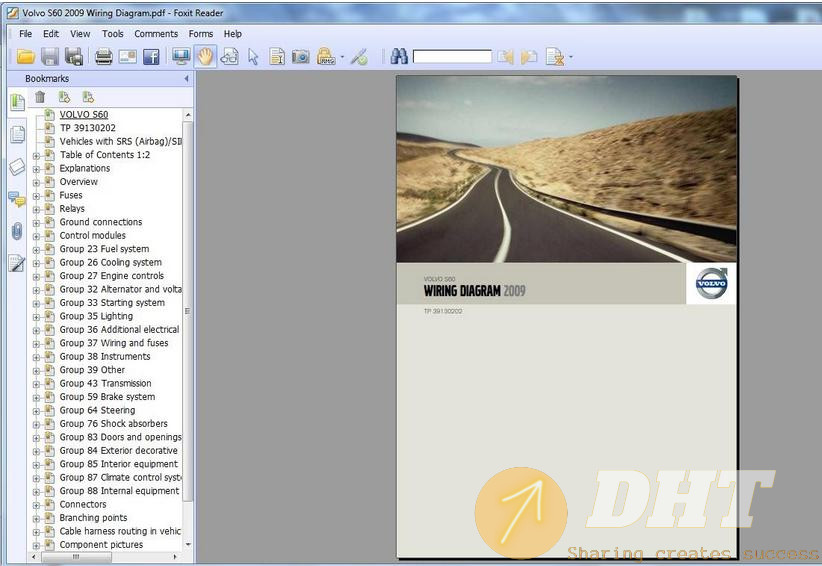The image size is (822, 566).
Task: Select the VOLVO S60 bookmark
Action: coord(84,115)
